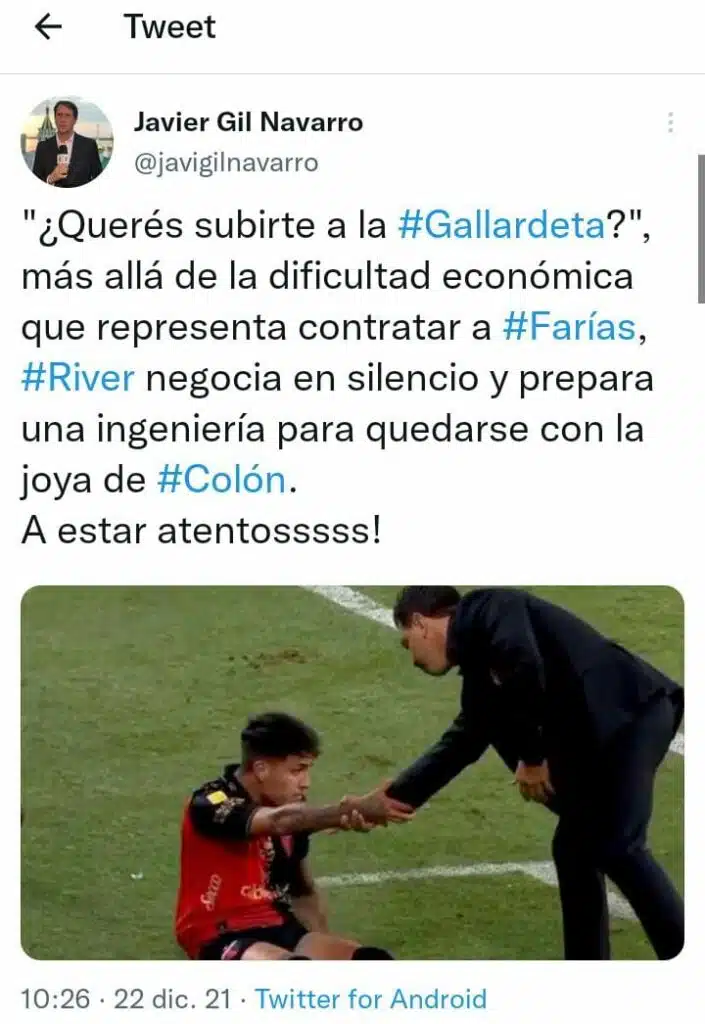
Task: Tap the back arrow icon
Action: (48, 27)
